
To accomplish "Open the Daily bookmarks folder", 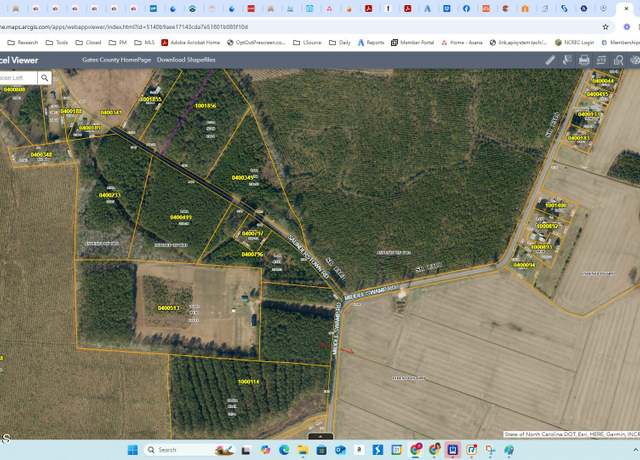I will 340,42.
